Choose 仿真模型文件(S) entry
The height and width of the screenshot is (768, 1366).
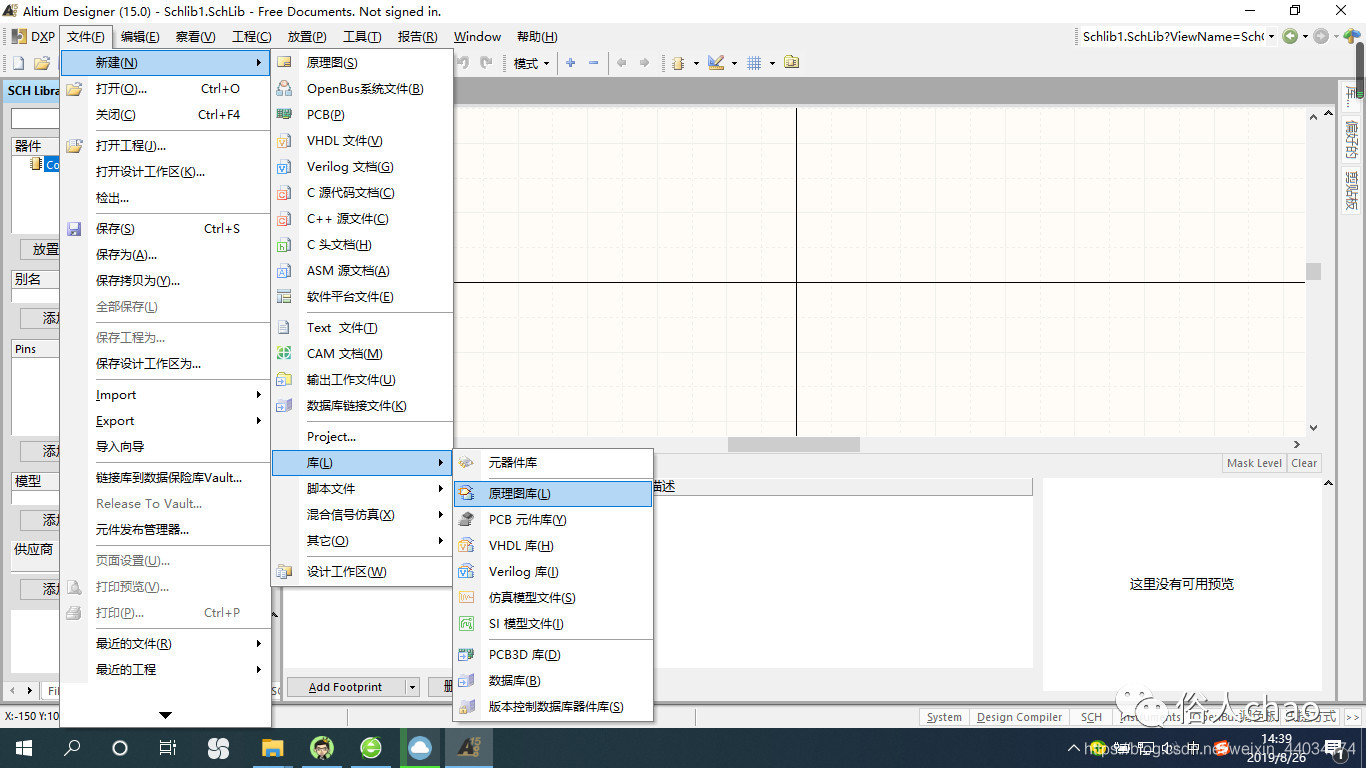[x=552, y=598]
